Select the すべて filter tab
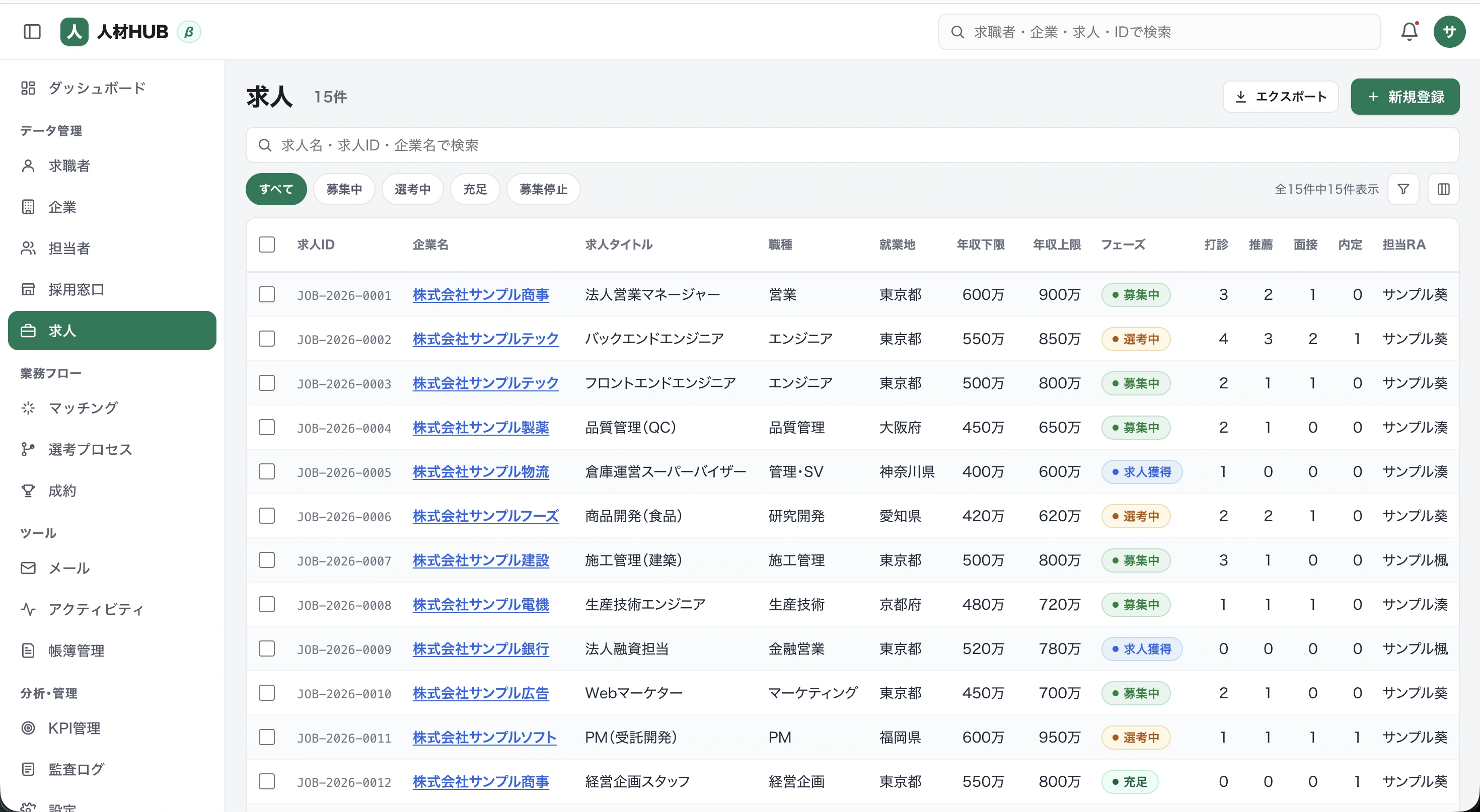 coord(276,189)
